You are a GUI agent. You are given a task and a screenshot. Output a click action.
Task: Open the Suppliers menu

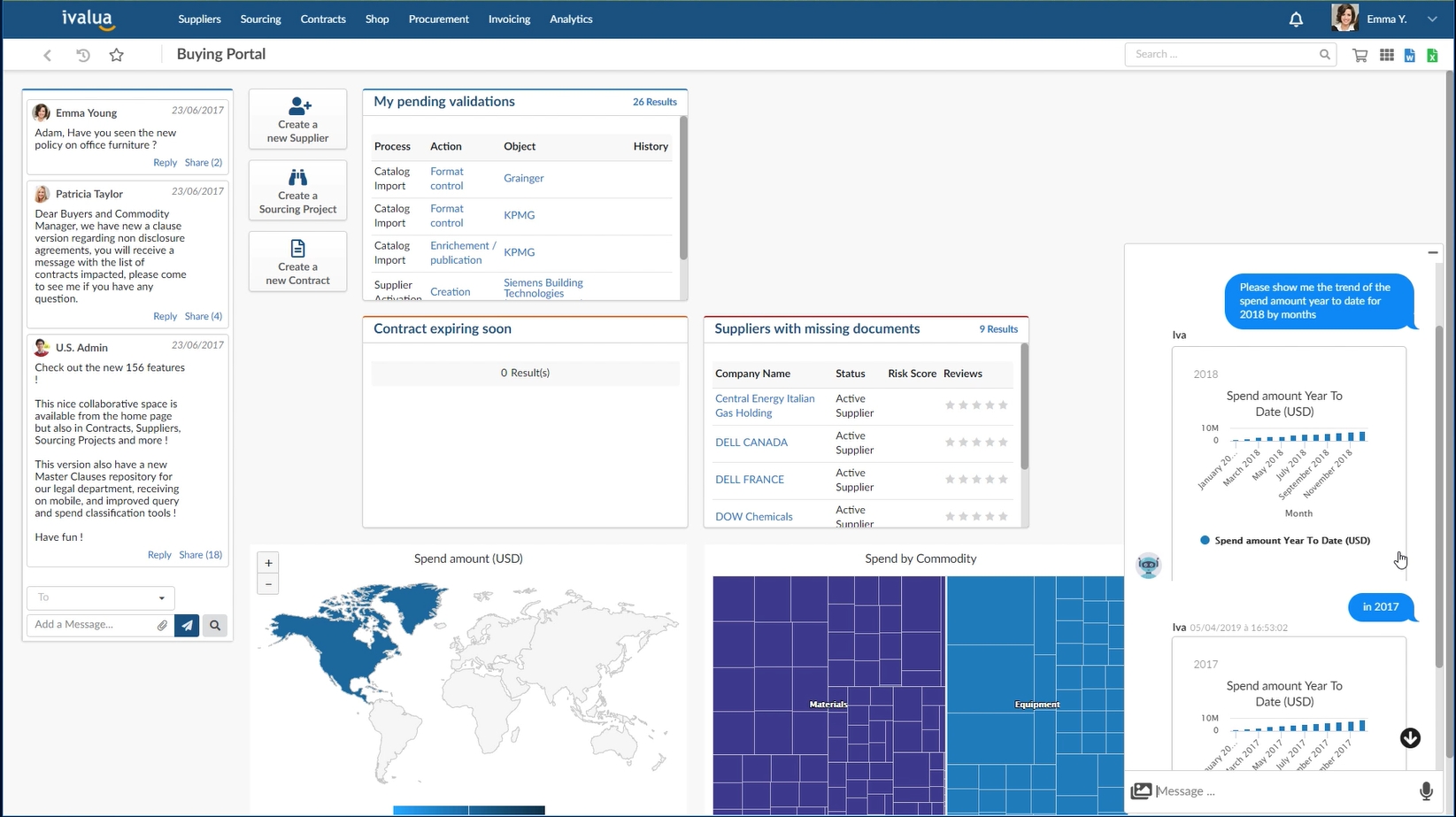tap(199, 19)
